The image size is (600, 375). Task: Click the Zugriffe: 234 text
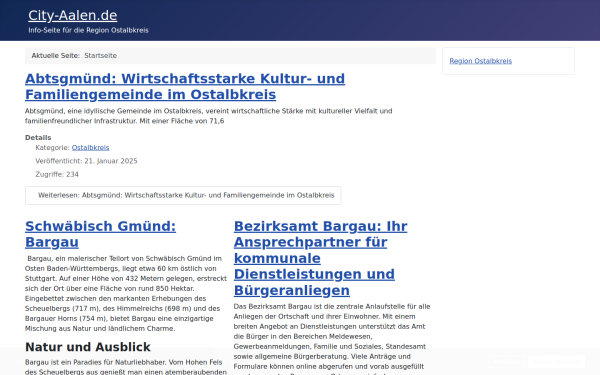click(x=57, y=174)
